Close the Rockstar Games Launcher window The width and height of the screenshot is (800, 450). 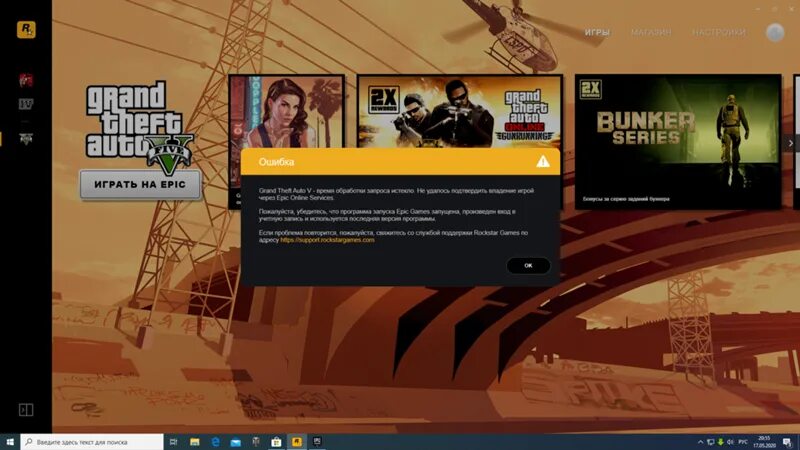(x=791, y=9)
